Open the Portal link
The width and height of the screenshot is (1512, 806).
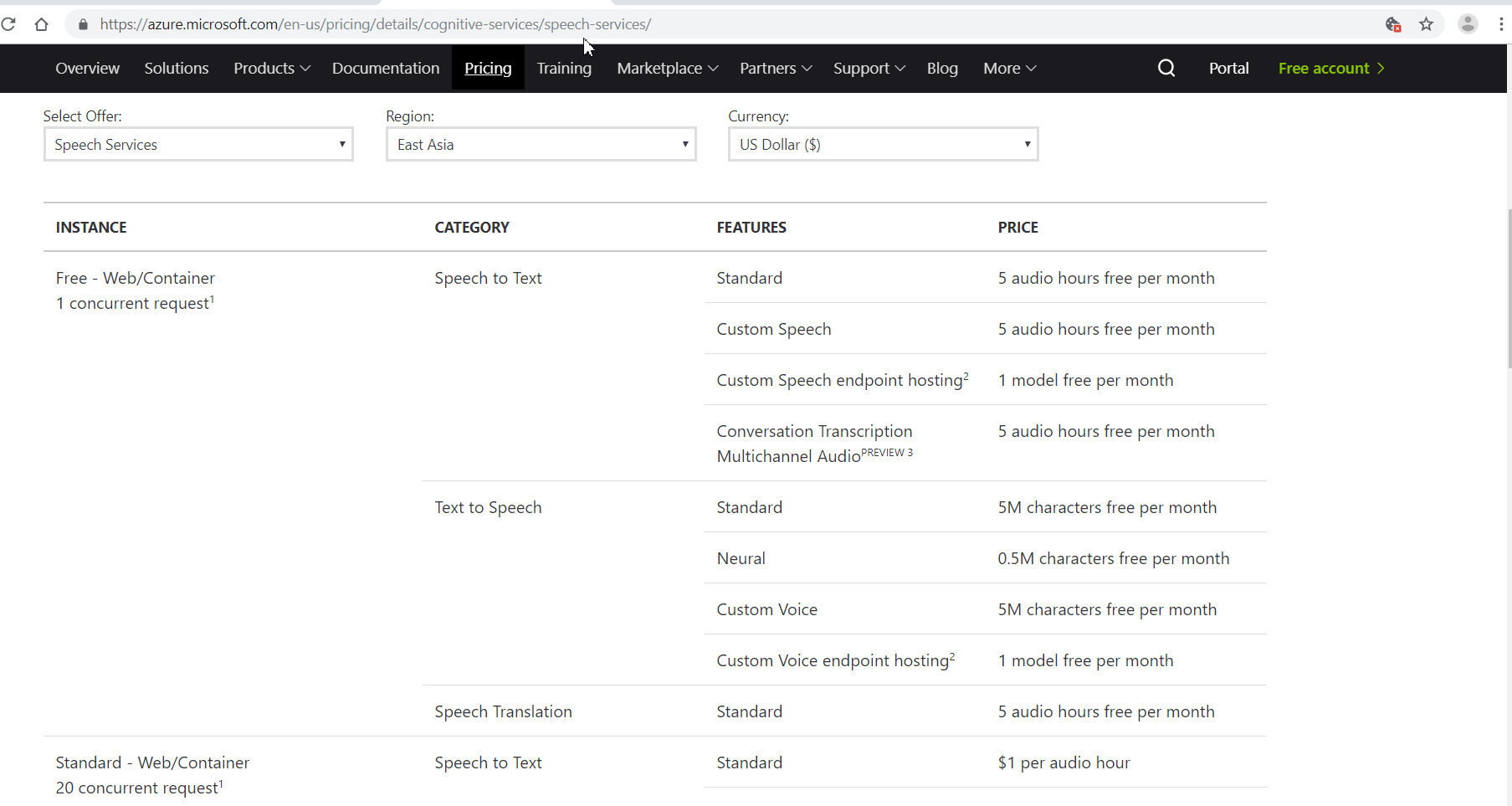(1228, 68)
